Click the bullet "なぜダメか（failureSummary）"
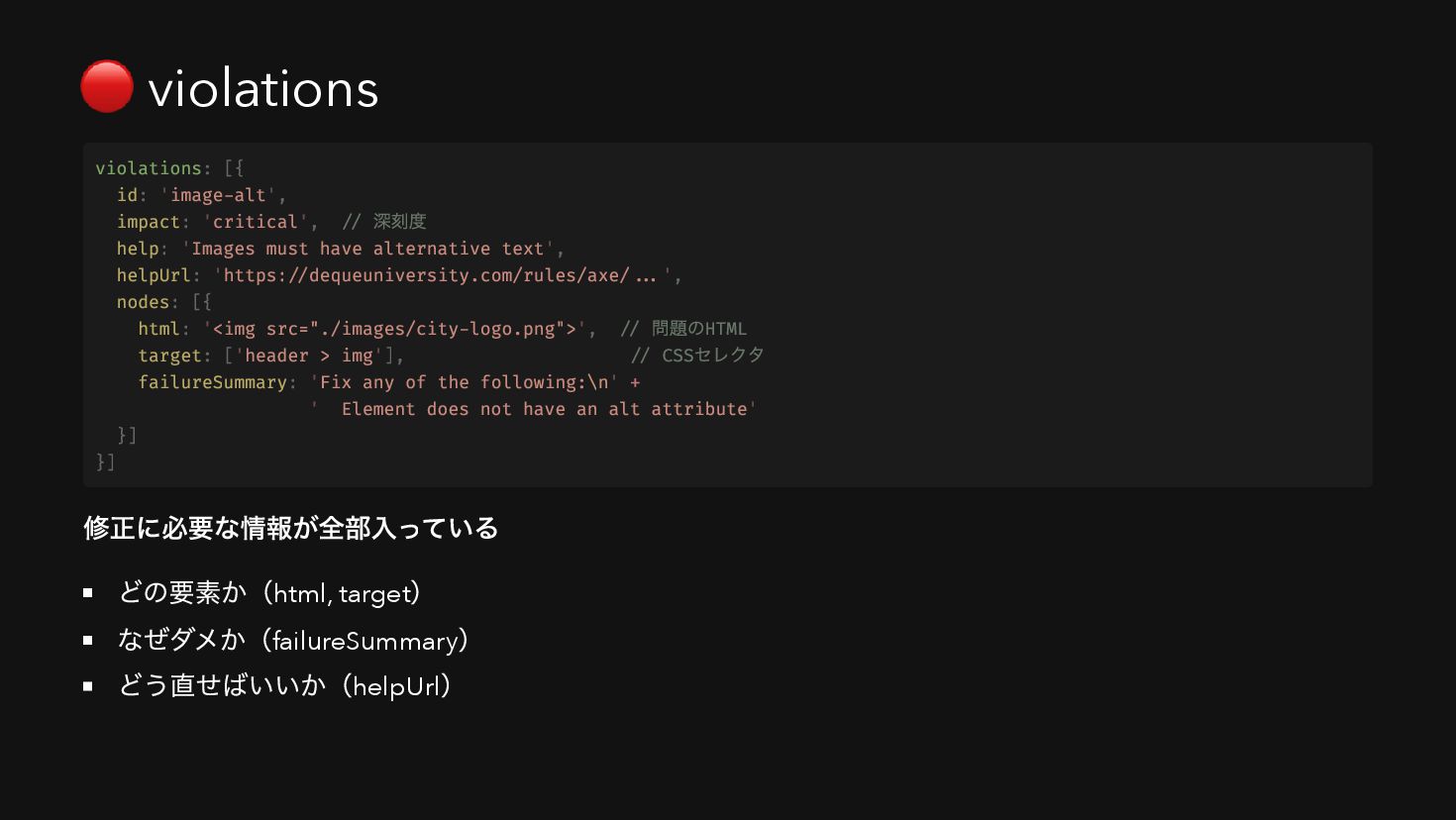1456x820 pixels. 293,641
